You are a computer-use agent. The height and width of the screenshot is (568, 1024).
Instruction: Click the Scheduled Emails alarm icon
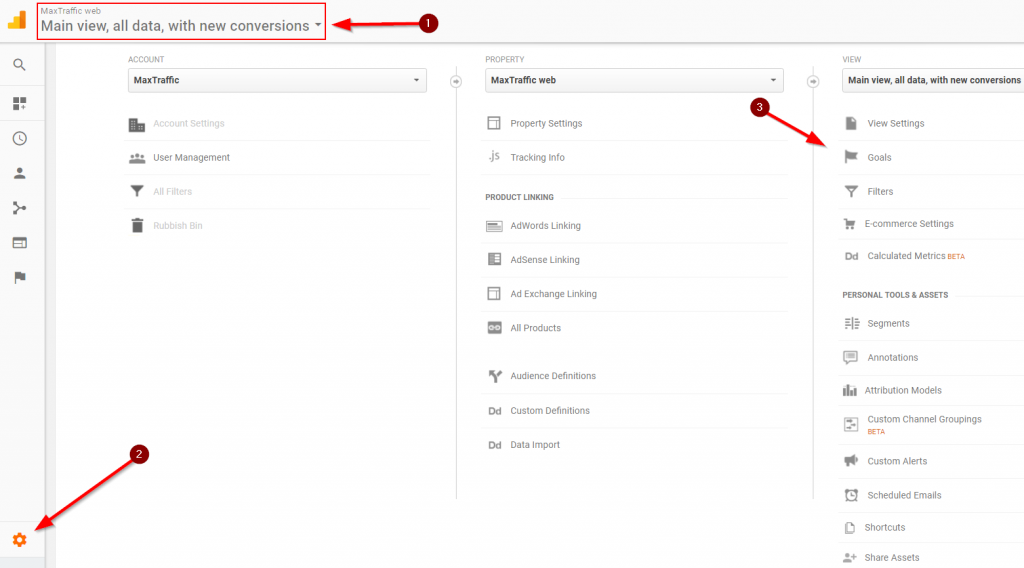(851, 495)
